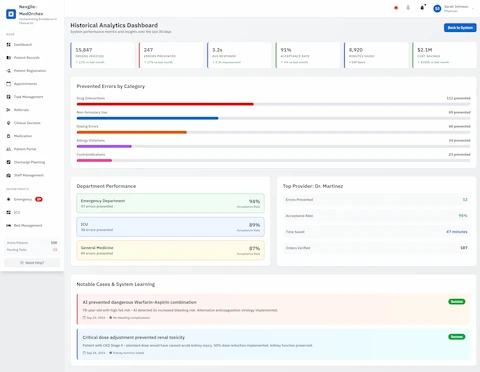Click the Time Saved 47 minutes row

tap(376, 232)
